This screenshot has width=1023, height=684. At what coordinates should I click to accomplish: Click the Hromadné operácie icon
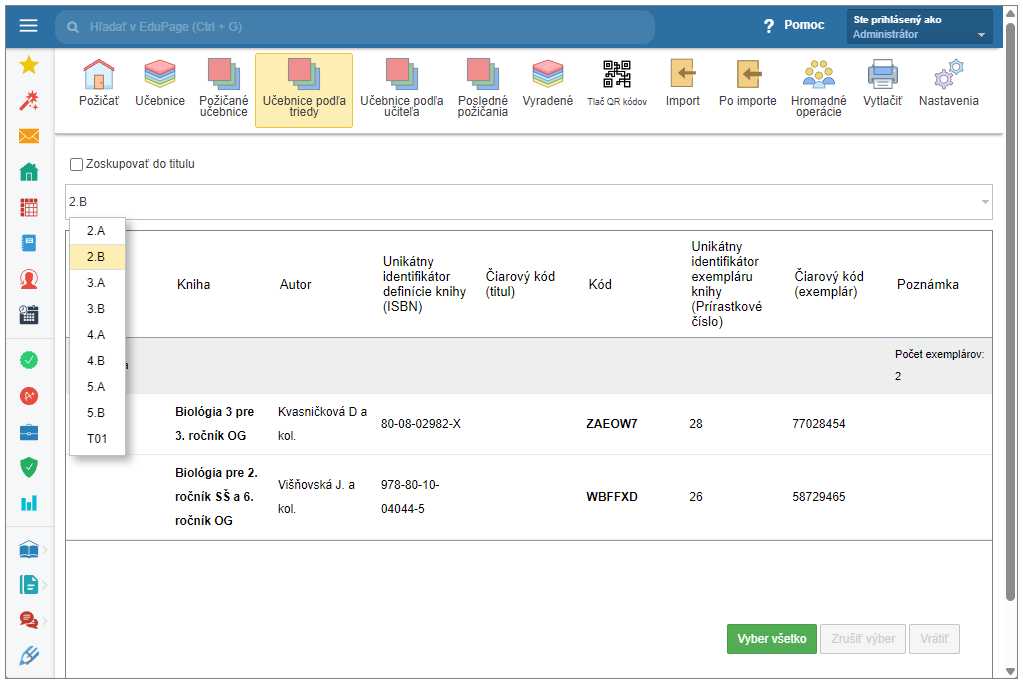point(818,75)
